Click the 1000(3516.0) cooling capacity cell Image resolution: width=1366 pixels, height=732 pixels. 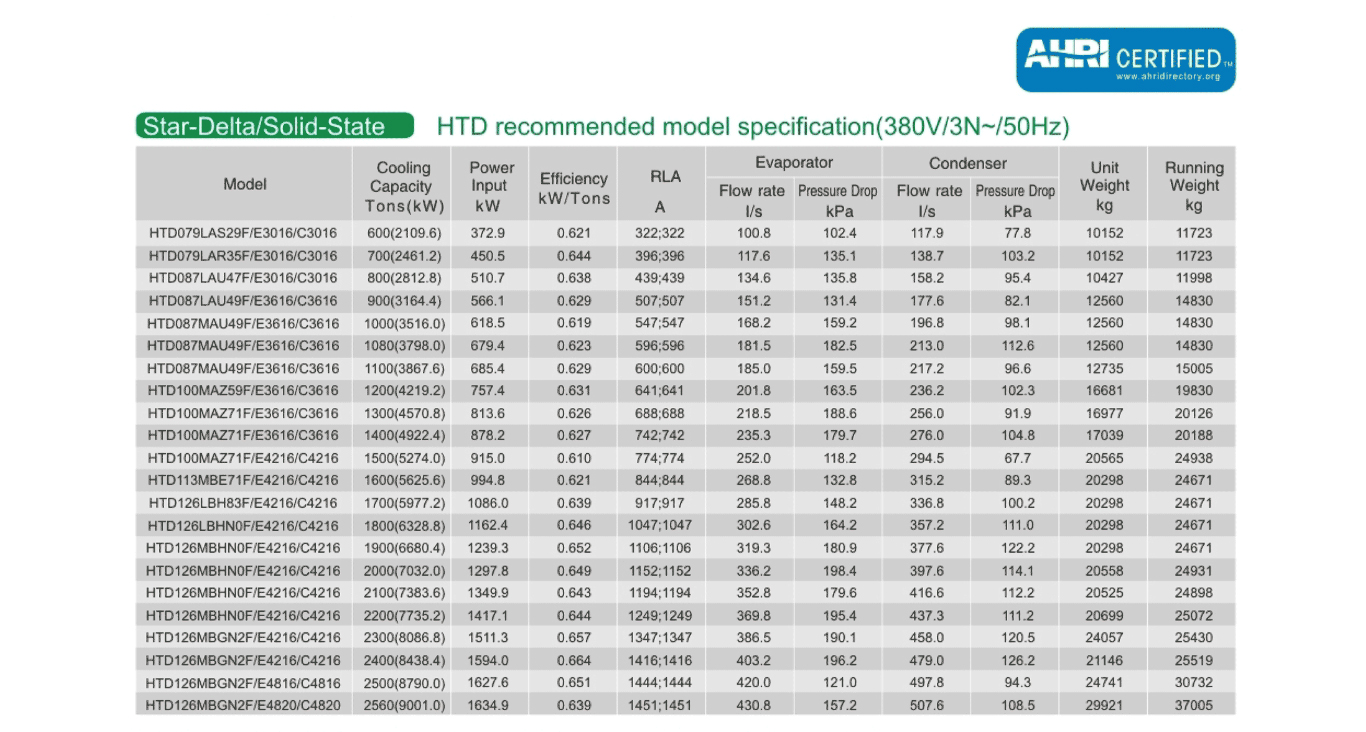tap(403, 323)
